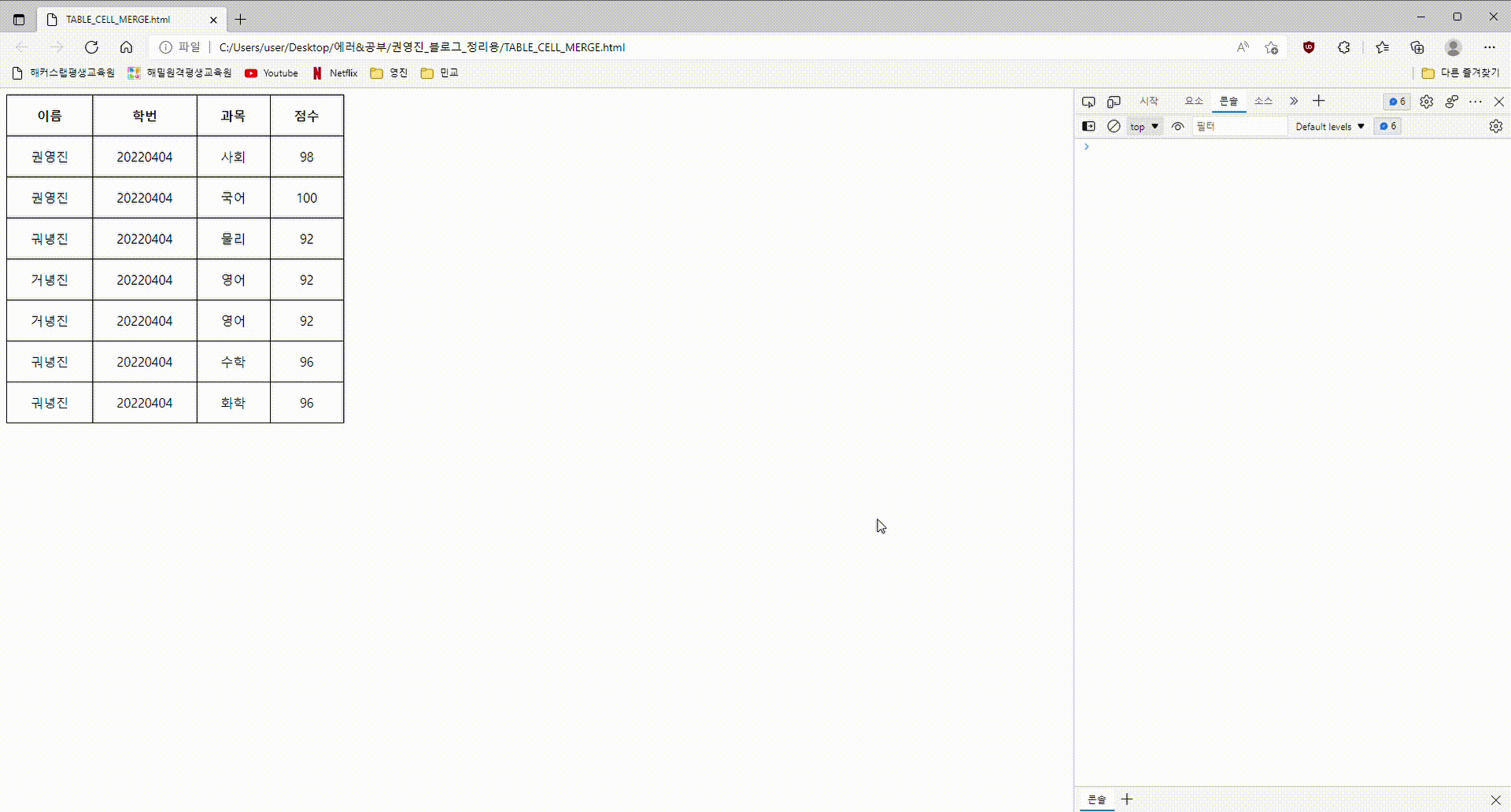Image resolution: width=1511 pixels, height=812 pixels.
Task: Open the 영진 bookmarks folder
Action: [x=389, y=73]
